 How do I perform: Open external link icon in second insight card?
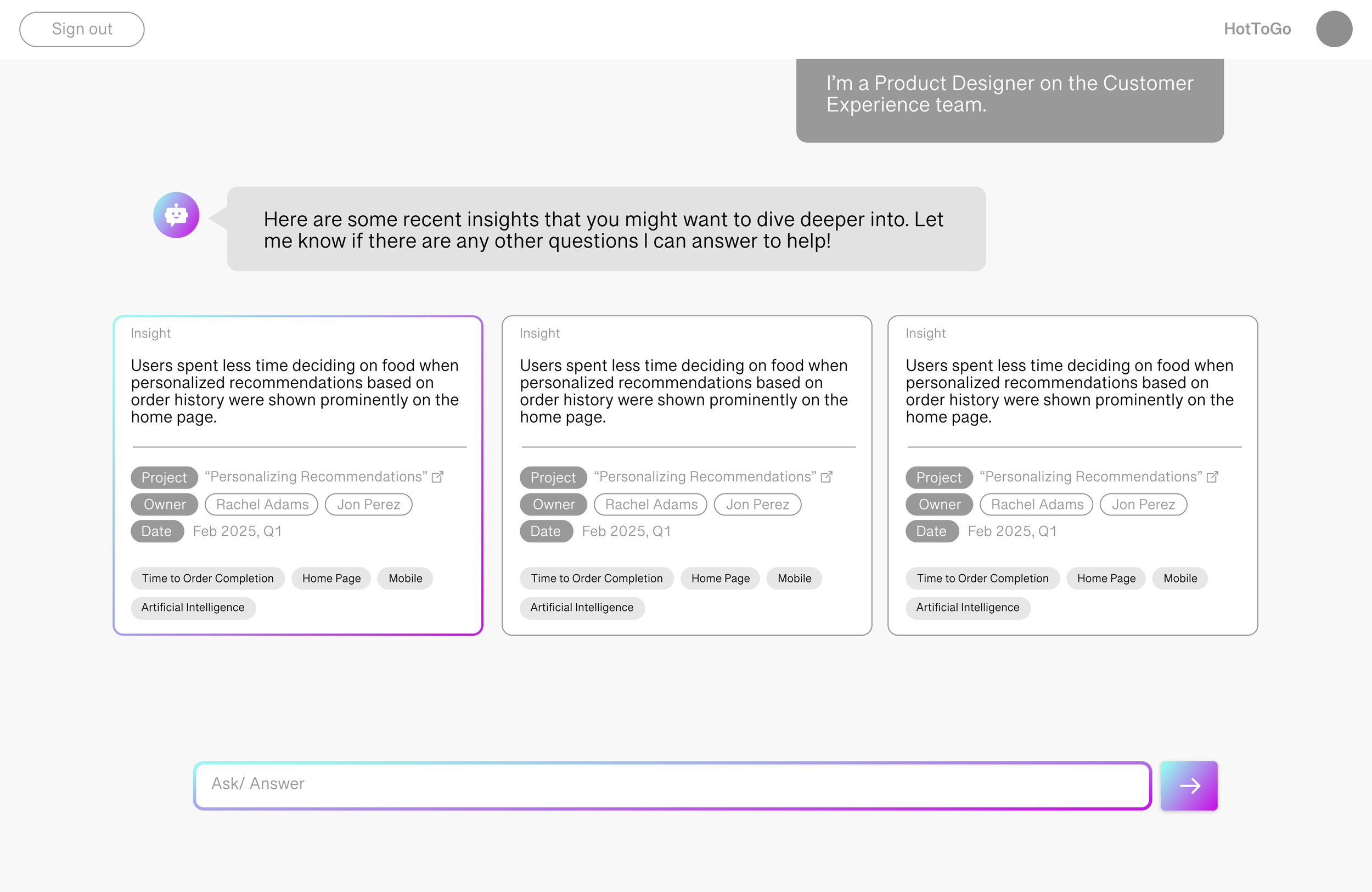click(x=826, y=477)
